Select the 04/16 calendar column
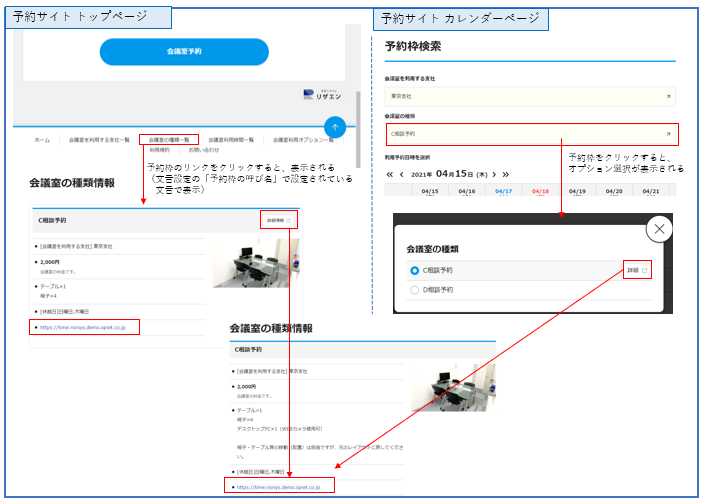The image size is (705, 502). (467, 191)
